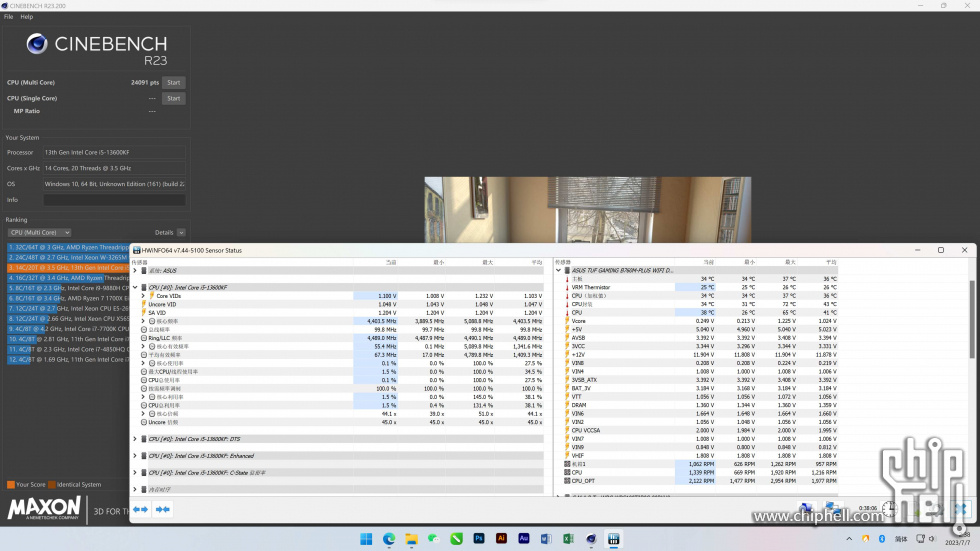The image size is (980, 551).
Task: Open Cinebench Help menu
Action: point(26,17)
